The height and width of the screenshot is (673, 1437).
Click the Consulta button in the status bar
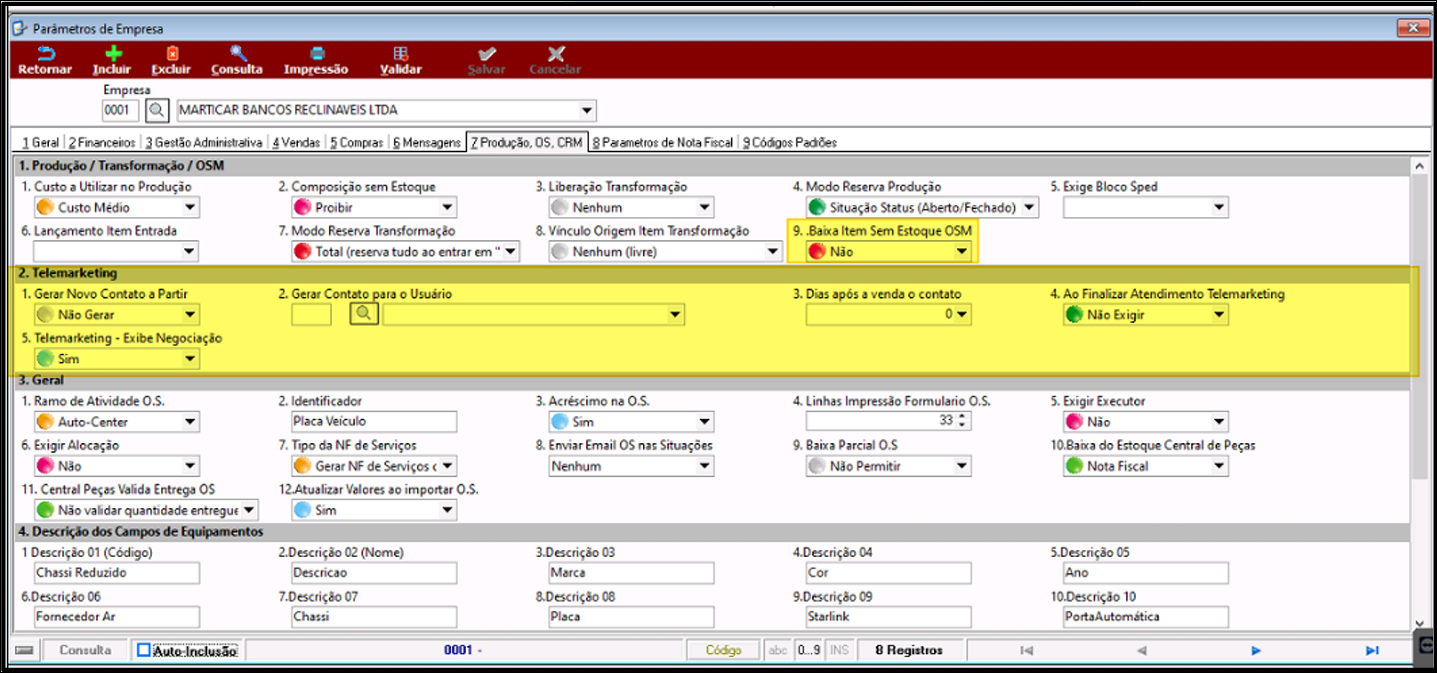85,650
